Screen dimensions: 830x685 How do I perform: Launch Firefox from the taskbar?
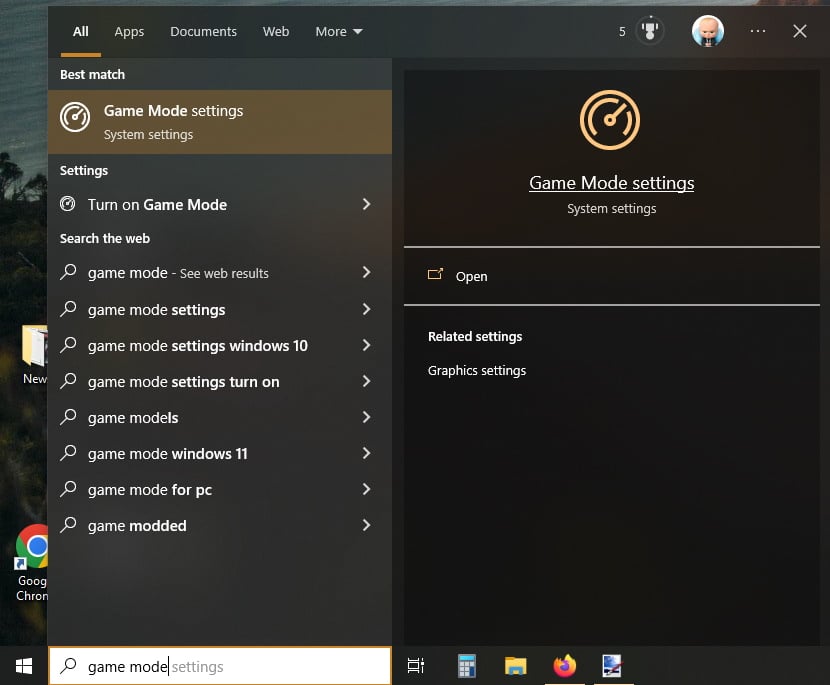tap(565, 665)
